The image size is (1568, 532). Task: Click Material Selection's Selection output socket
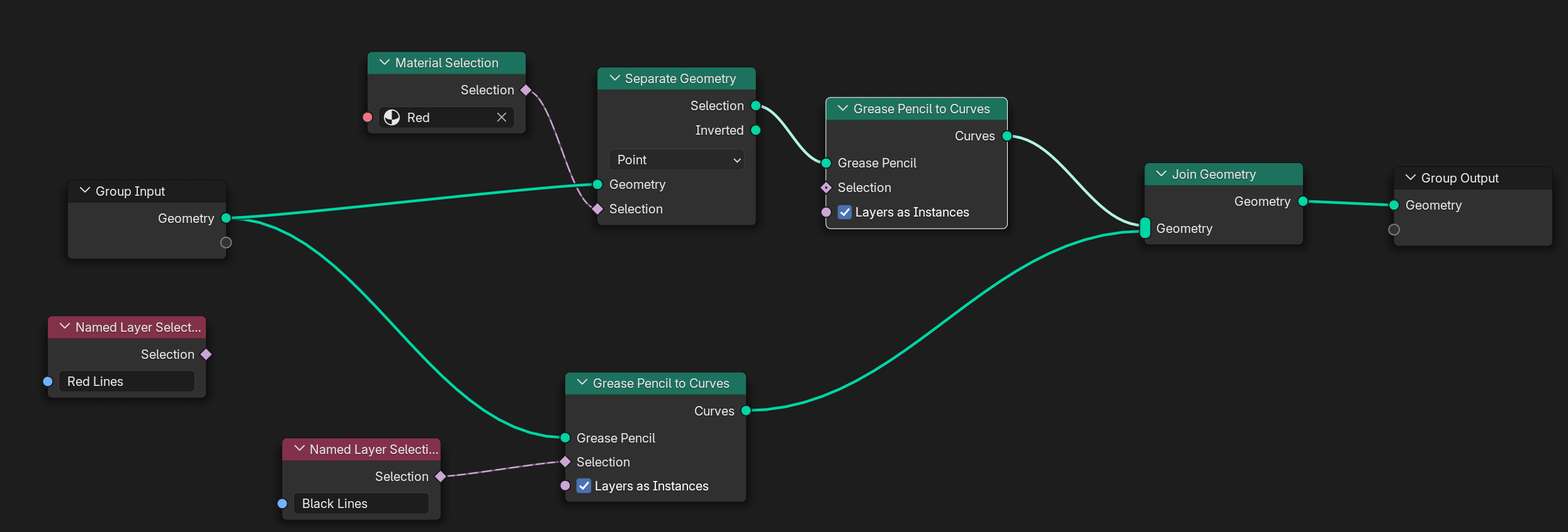pyautogui.click(x=526, y=90)
